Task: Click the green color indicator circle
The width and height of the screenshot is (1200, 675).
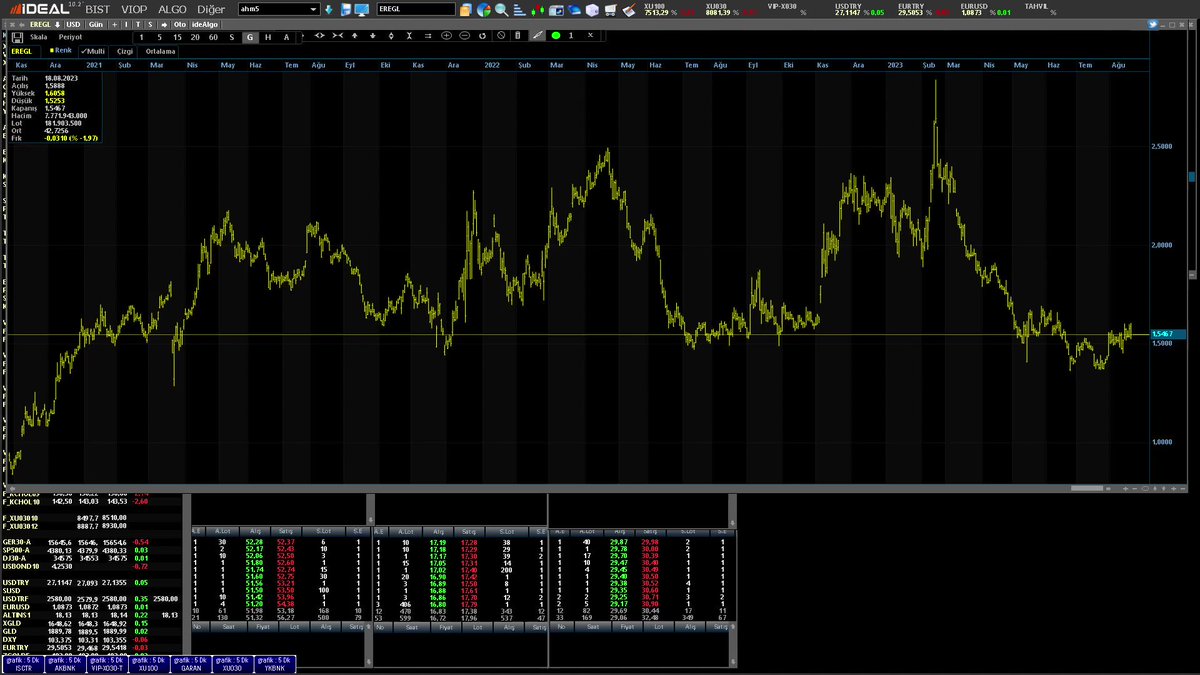Action: click(555, 35)
